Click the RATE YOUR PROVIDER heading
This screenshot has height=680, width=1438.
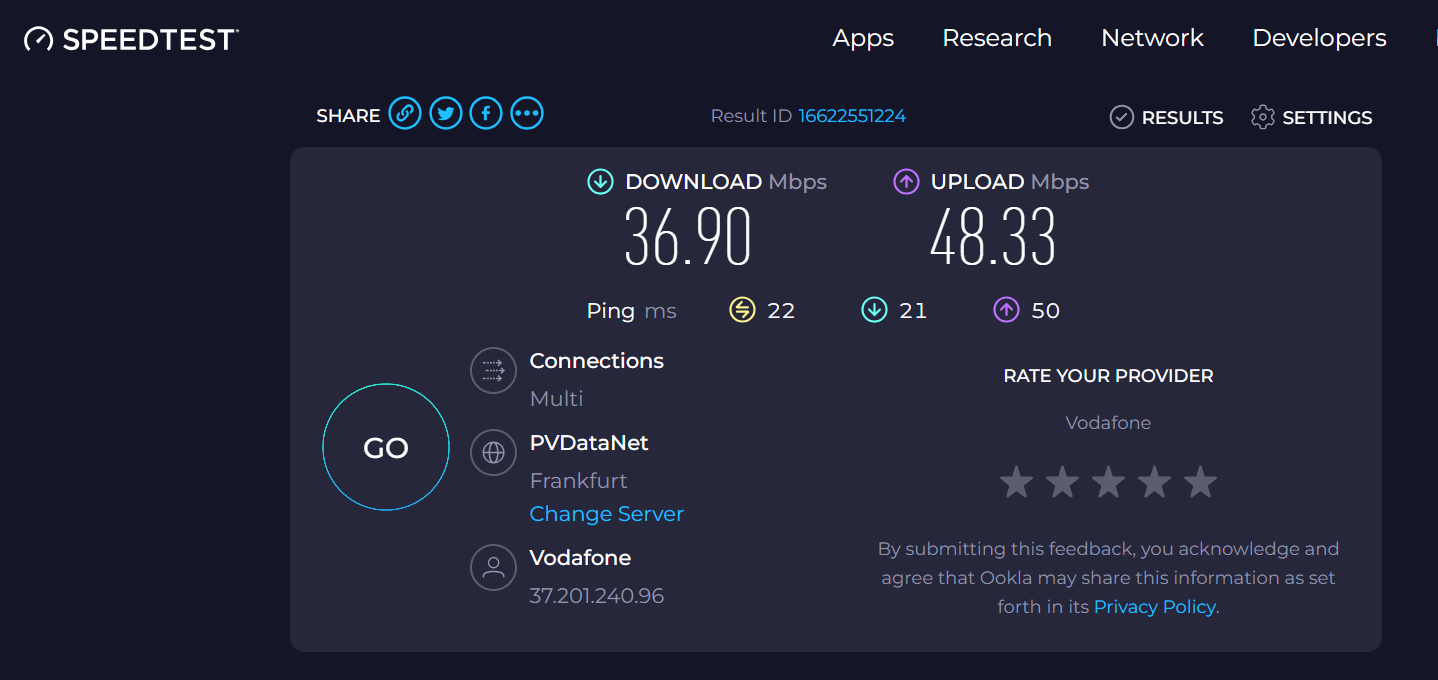click(x=1108, y=376)
